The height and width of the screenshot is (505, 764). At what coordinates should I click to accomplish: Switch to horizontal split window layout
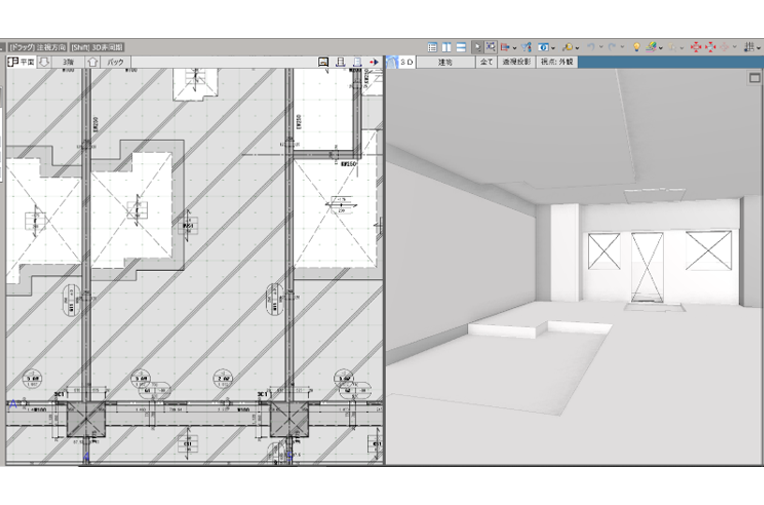[460, 47]
